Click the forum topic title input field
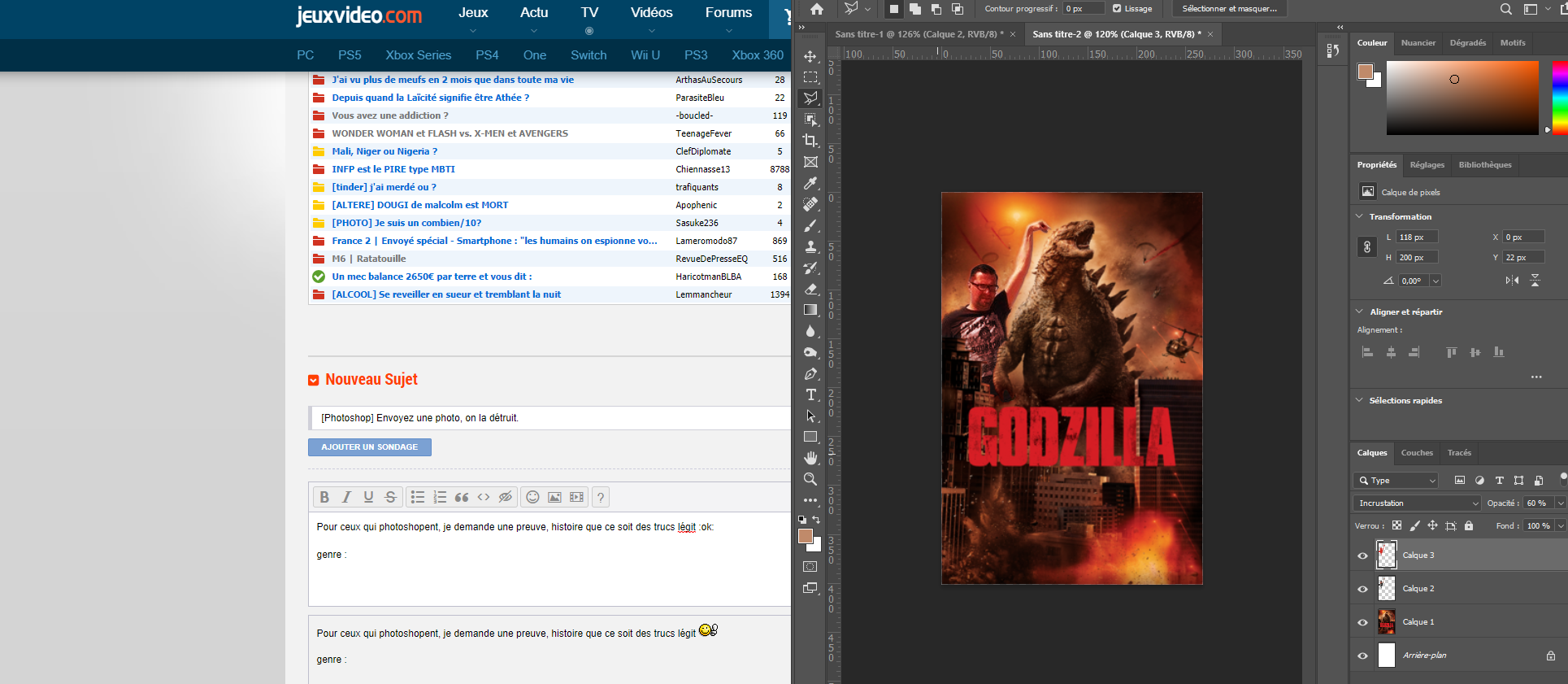 tap(550, 418)
